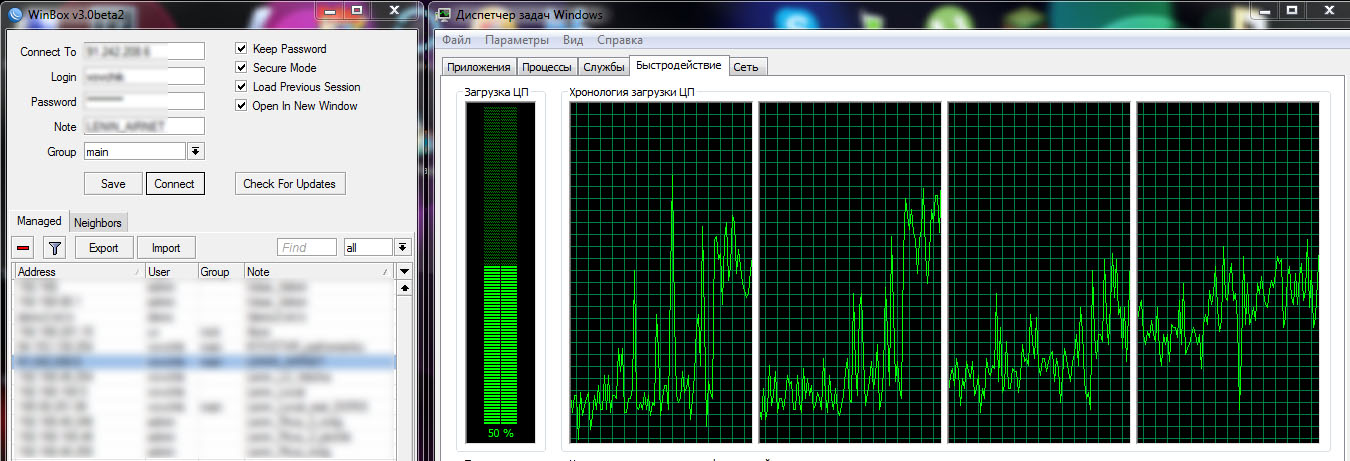Click the Password input field
Image resolution: width=1350 pixels, height=461 pixels.
(144, 101)
